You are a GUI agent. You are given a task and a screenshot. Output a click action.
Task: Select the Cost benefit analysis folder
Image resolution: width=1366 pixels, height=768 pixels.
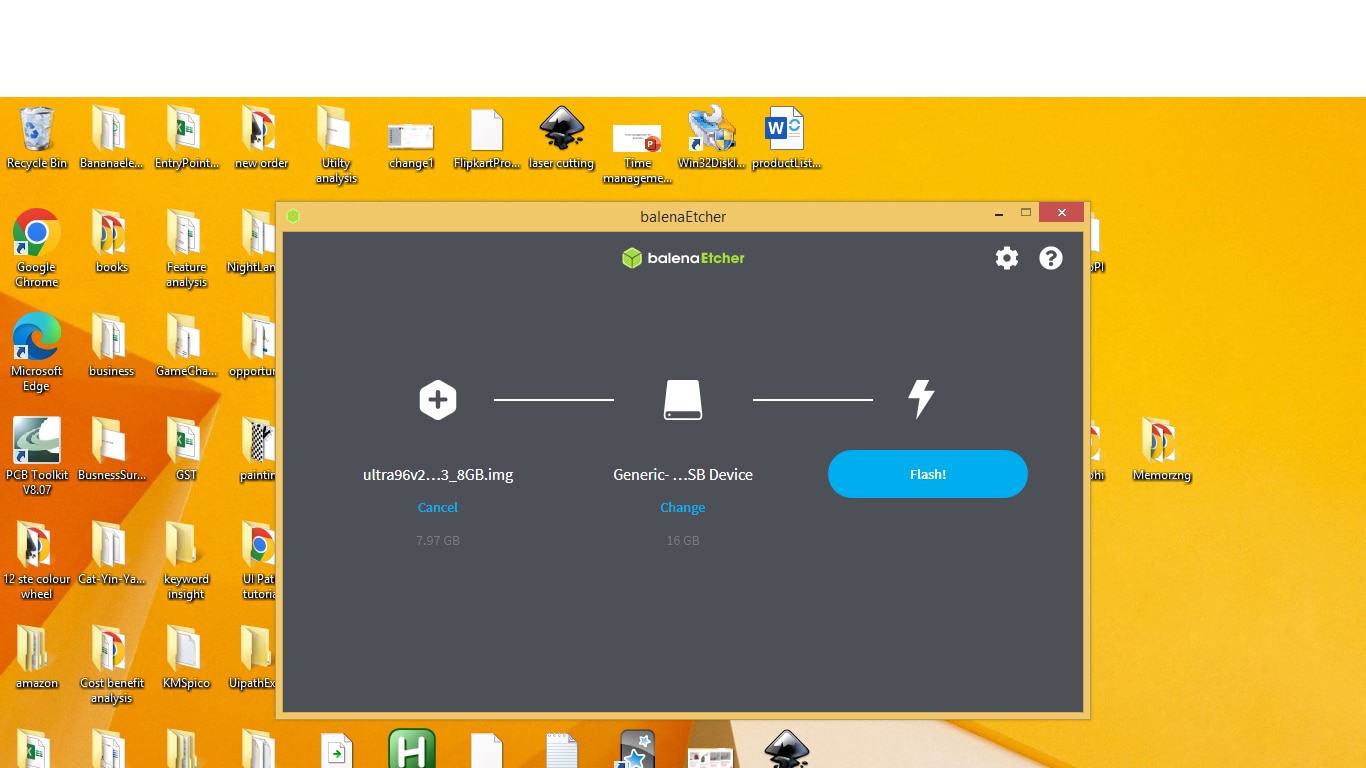(112, 664)
